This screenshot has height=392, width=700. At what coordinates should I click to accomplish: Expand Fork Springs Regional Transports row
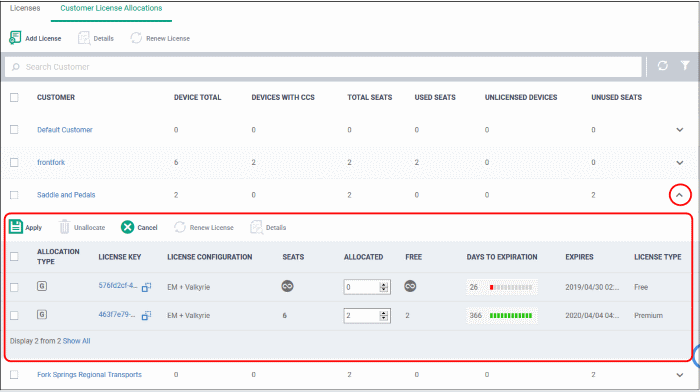(679, 375)
